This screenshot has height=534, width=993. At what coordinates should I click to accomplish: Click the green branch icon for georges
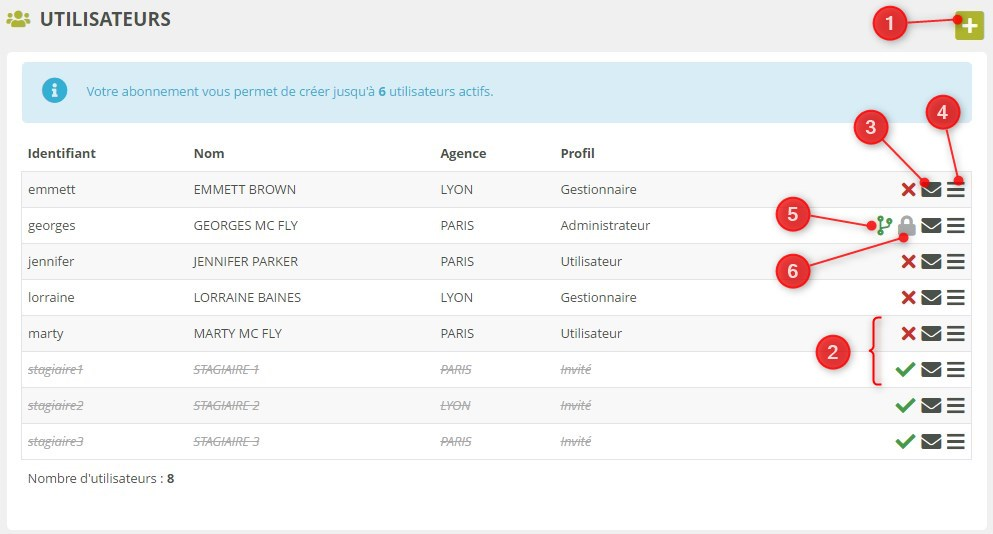point(883,226)
